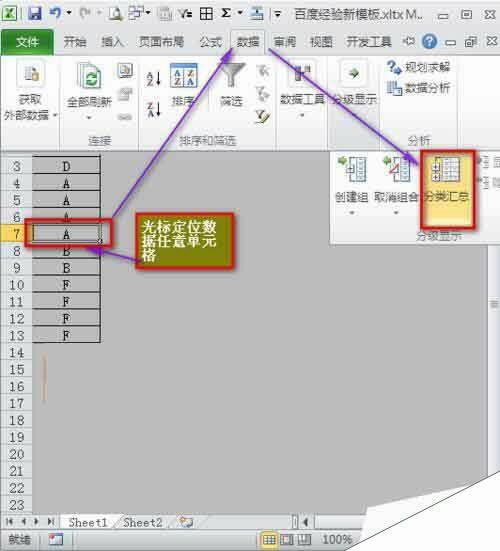Click the macro recording icon in status bar

coord(56,539)
